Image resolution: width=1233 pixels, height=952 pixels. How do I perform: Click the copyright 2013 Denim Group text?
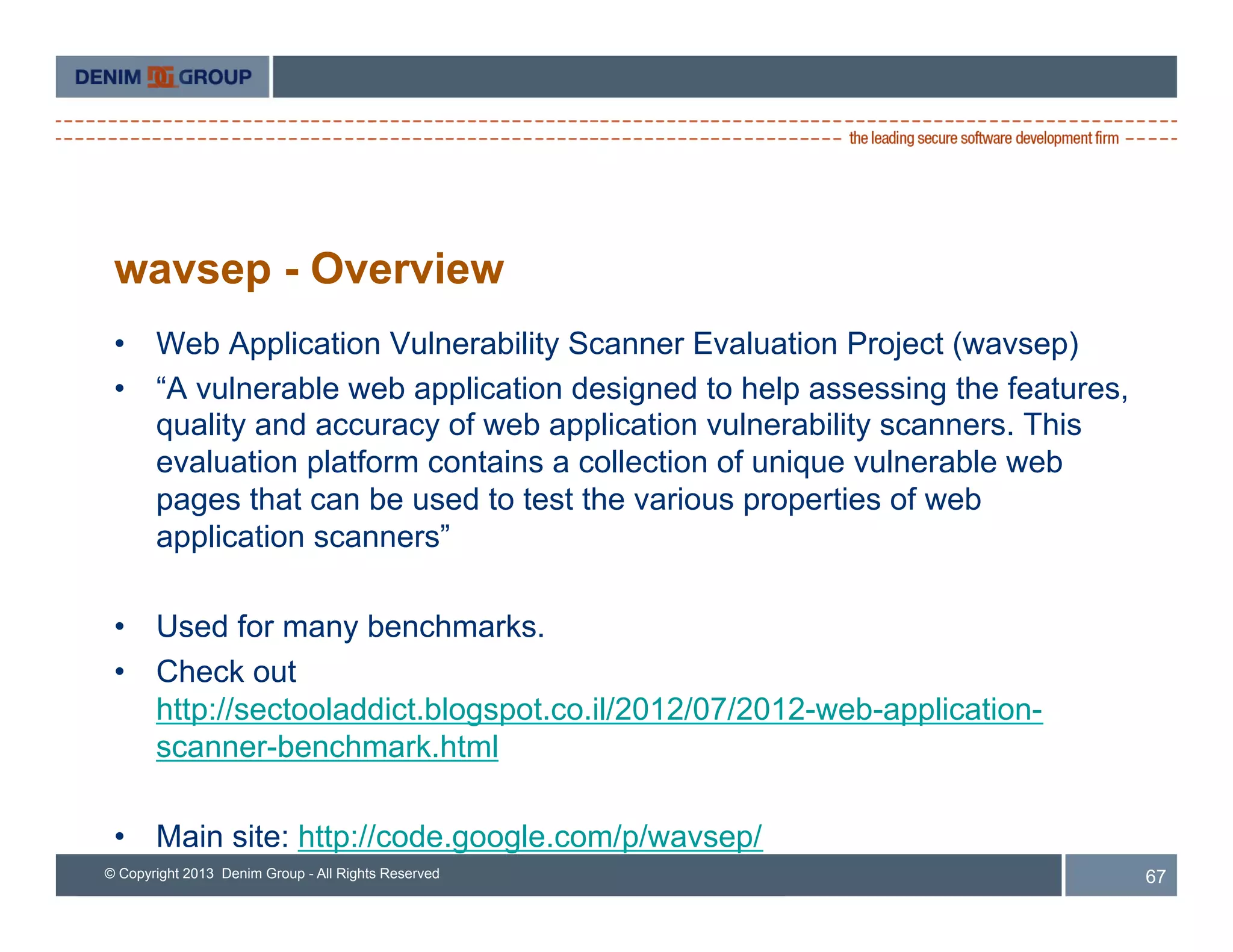coord(272,873)
